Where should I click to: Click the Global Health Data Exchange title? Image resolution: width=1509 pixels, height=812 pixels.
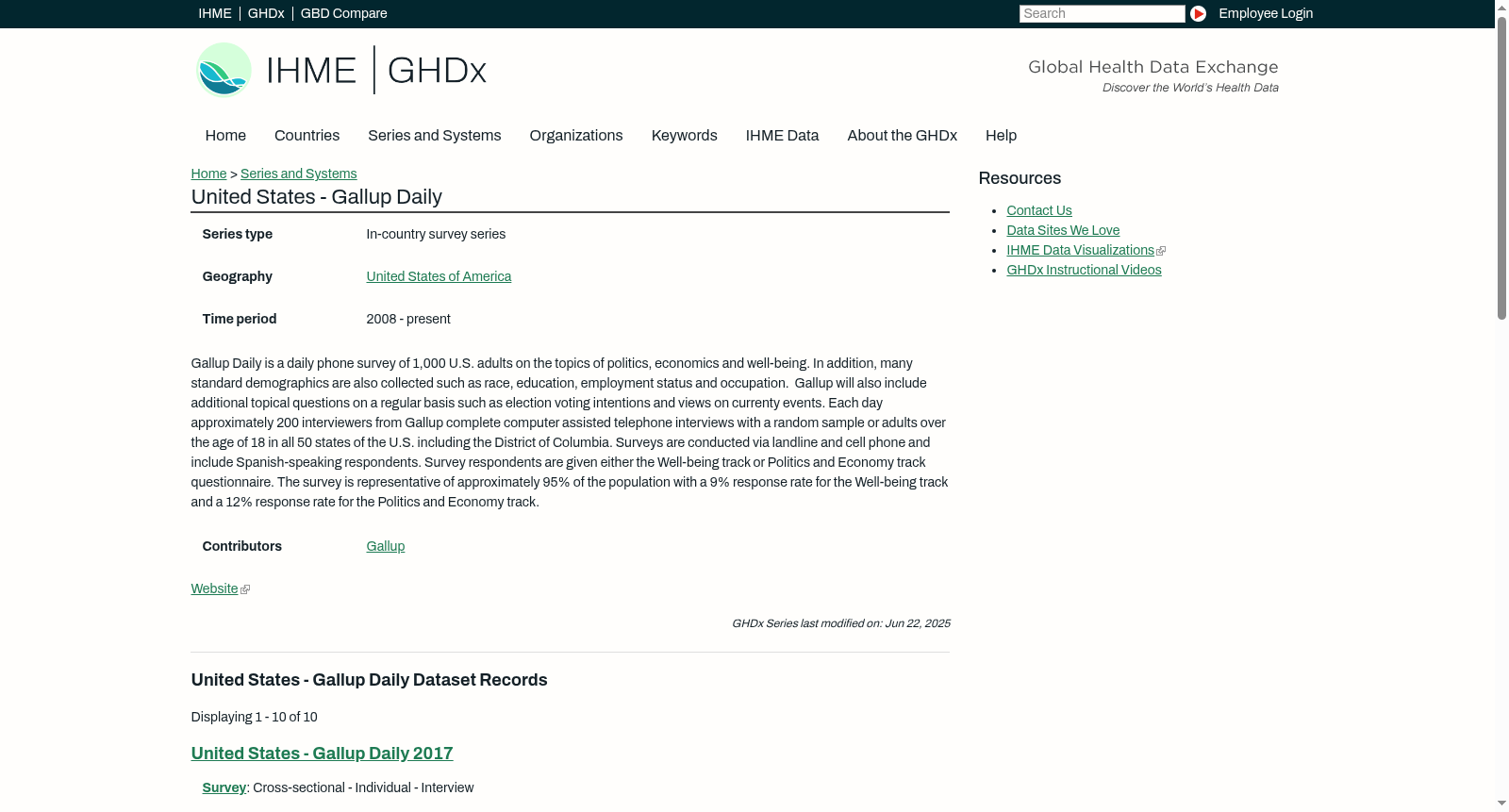[1153, 67]
